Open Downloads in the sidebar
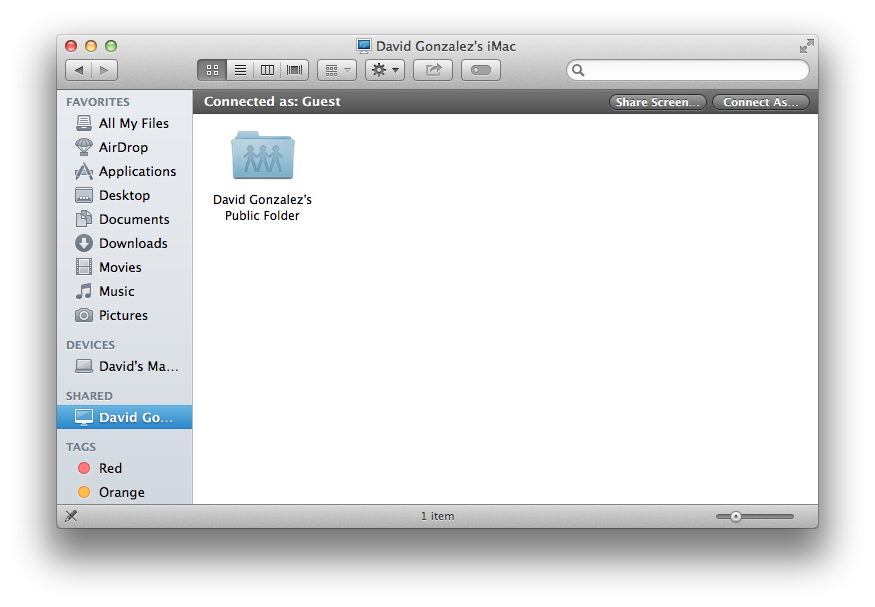Viewport: 875px width, 607px height. tap(124, 243)
